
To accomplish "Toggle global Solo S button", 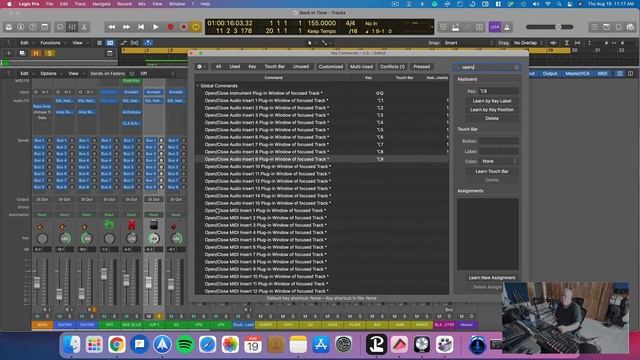I will (50, 53).
